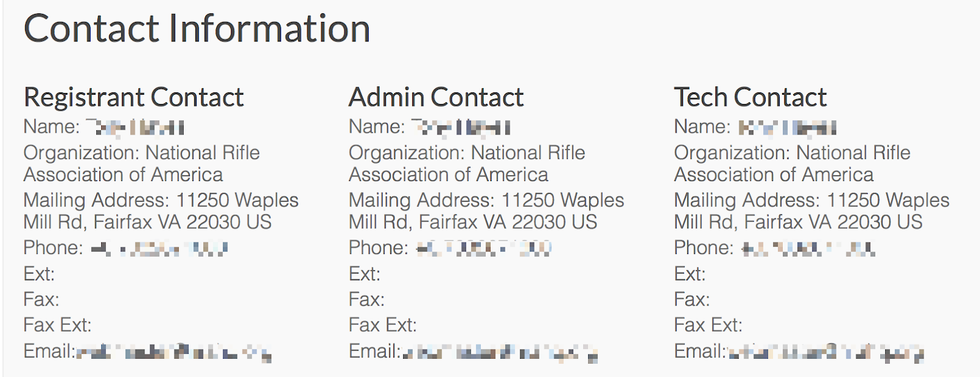Click the Contact Information page heading
The width and height of the screenshot is (980, 377).
(x=197, y=28)
